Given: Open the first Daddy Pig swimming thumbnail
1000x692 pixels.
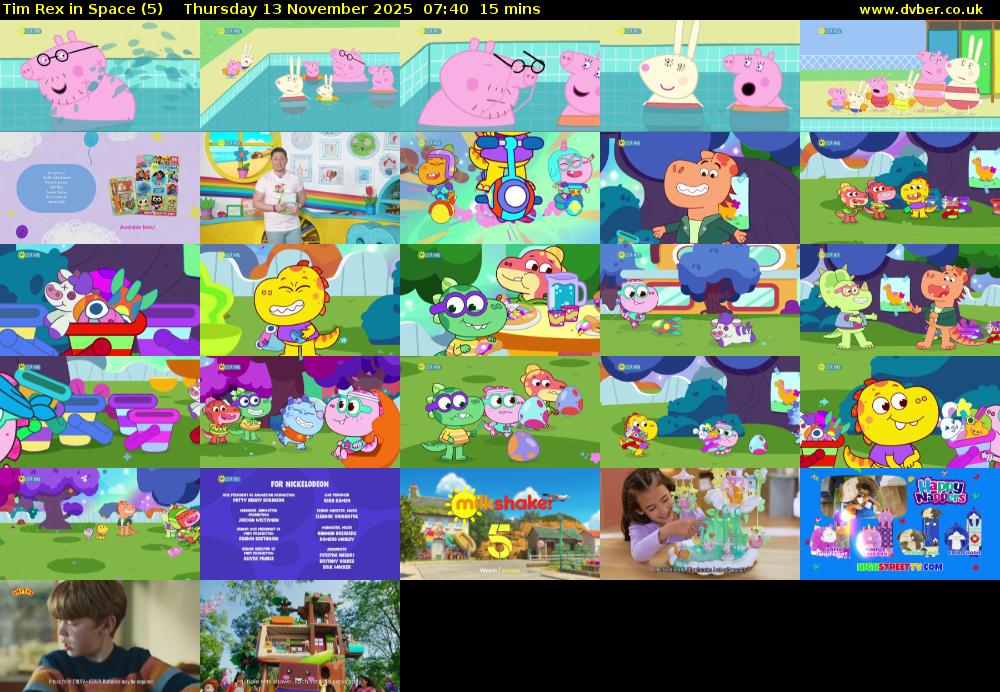Looking at the screenshot, I should point(100,76).
